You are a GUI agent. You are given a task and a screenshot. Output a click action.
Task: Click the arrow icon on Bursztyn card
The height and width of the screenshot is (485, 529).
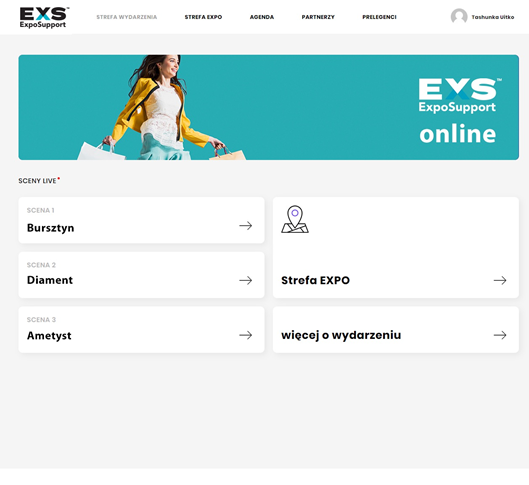[x=246, y=225]
